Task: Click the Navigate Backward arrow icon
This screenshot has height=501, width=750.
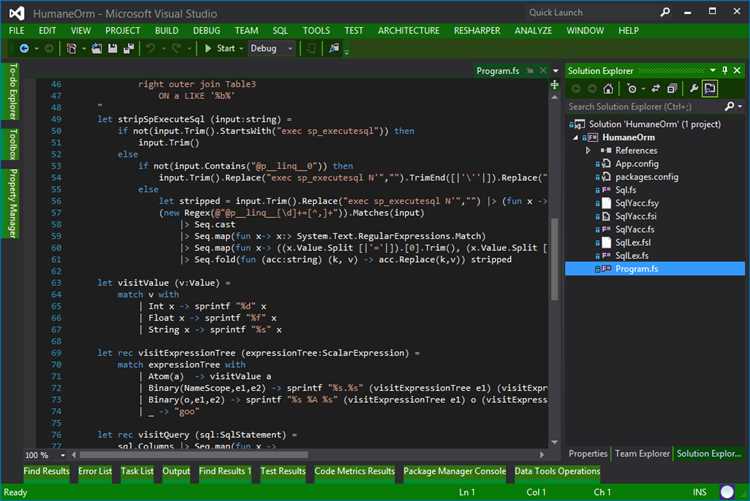Action: [24, 48]
